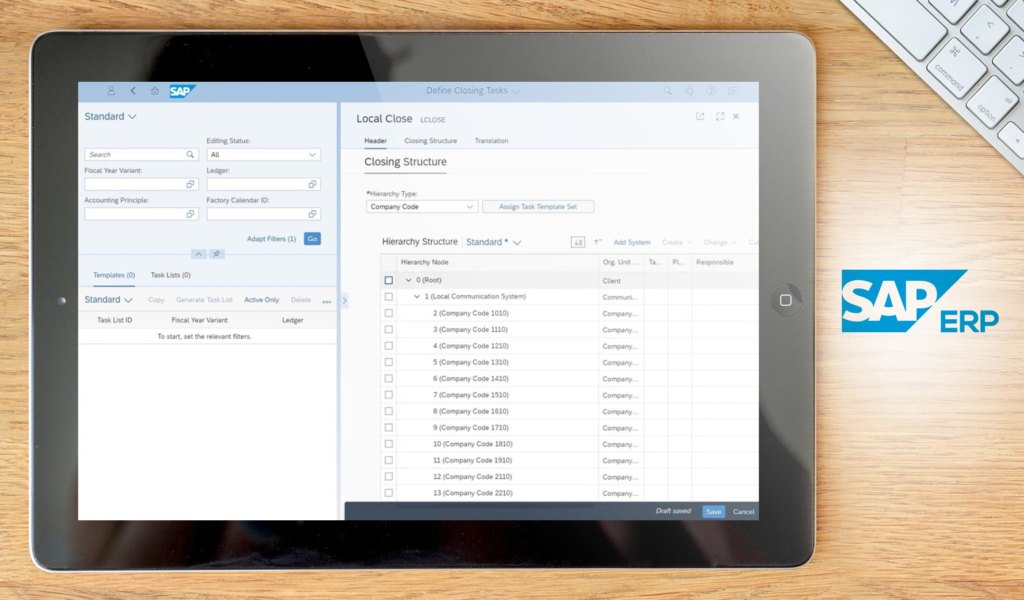1024x600 pixels.
Task: Click the SAP home icon
Action: point(154,90)
